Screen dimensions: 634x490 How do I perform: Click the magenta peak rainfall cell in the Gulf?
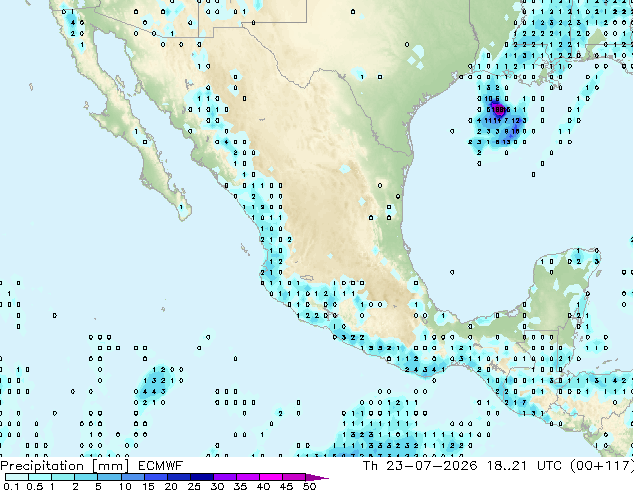click(500, 109)
